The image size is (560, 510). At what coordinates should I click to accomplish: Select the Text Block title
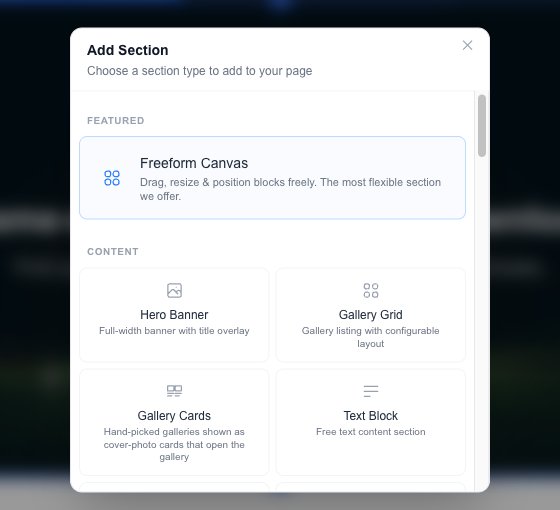[370, 416]
